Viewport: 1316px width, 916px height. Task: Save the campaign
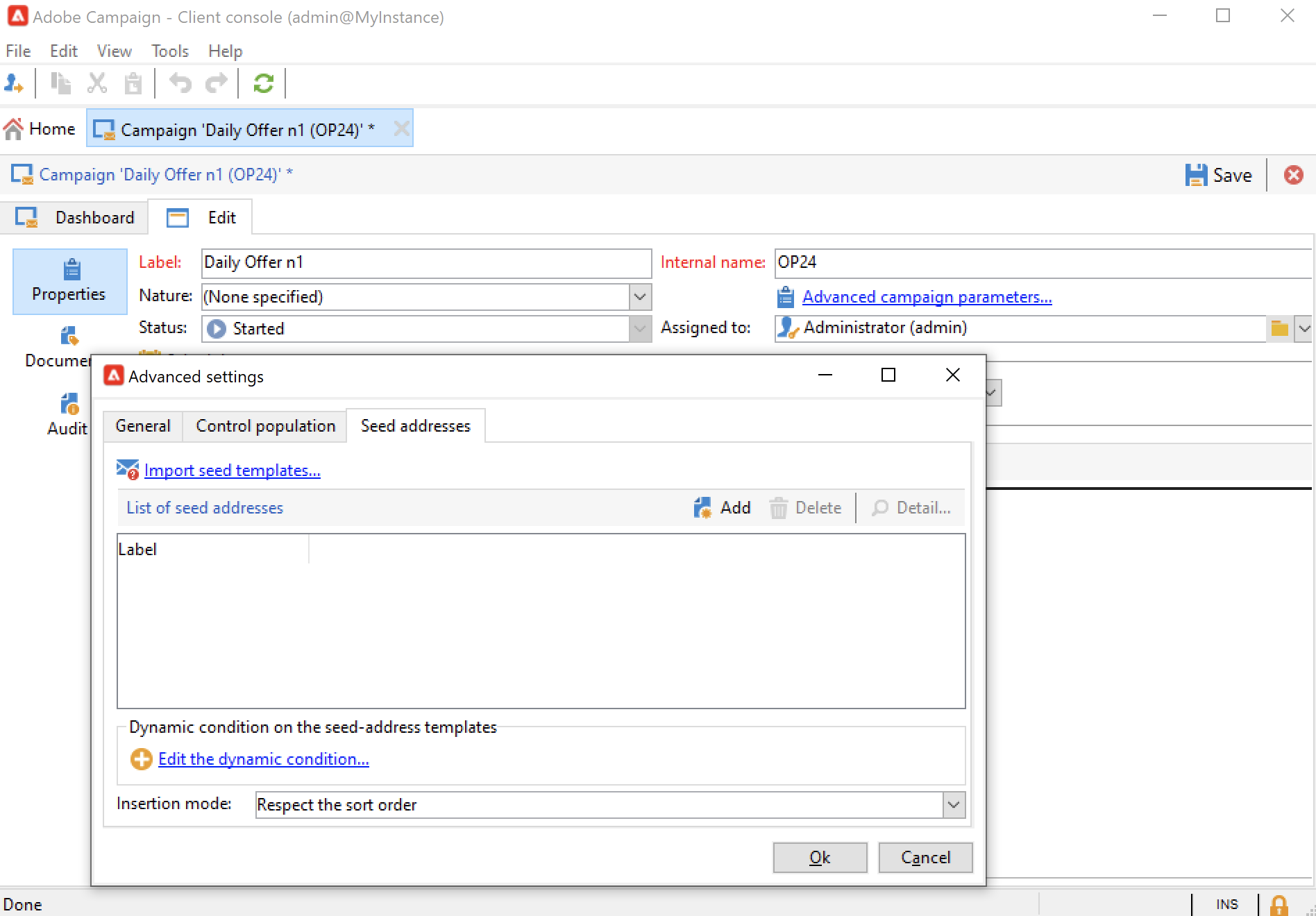coord(1219,175)
